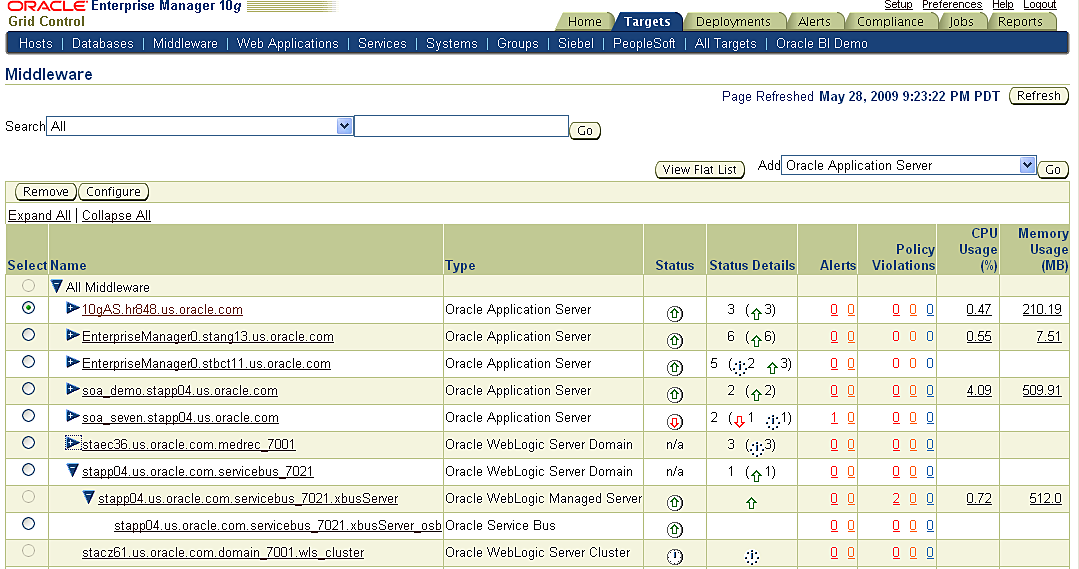This screenshot has height=569, width=1079.
Task: Open the Jobs tab
Action: tap(961, 21)
